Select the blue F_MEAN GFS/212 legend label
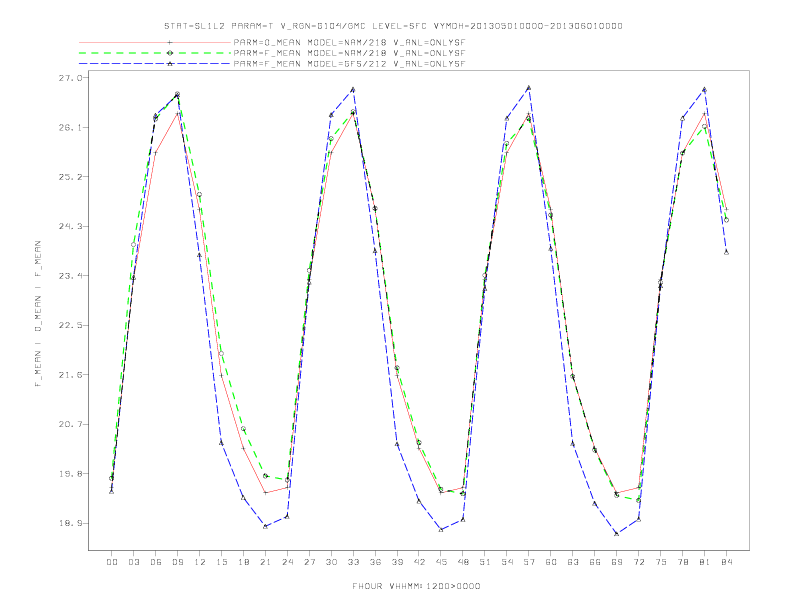The image size is (792, 612). tap(349, 64)
